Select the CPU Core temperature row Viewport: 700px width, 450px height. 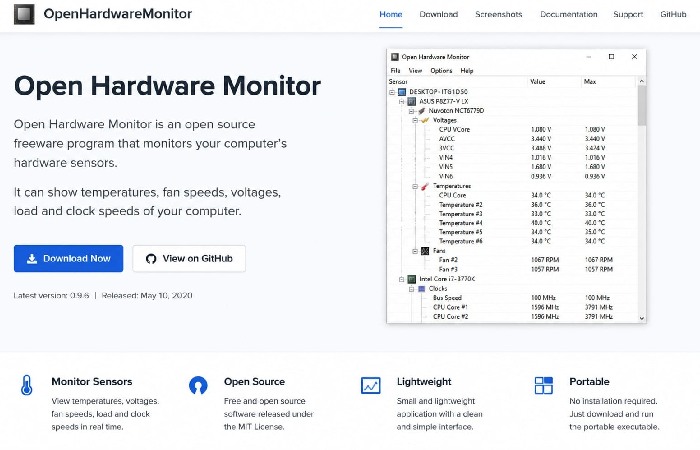[x=513, y=195]
